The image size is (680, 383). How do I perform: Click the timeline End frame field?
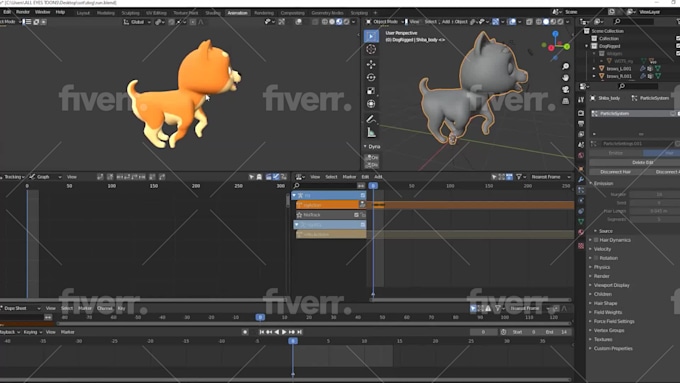(556, 332)
